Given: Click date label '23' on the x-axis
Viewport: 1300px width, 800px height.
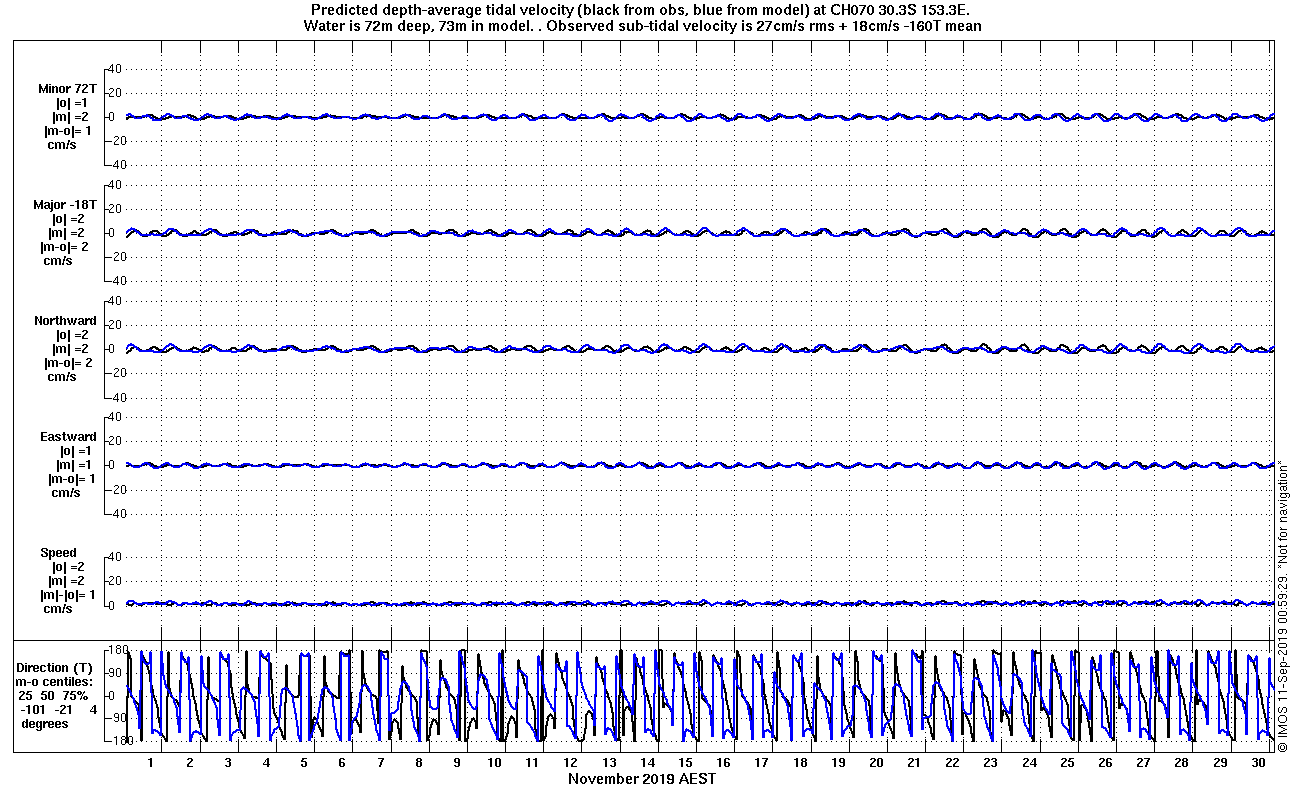Looking at the screenshot, I should 990,762.
